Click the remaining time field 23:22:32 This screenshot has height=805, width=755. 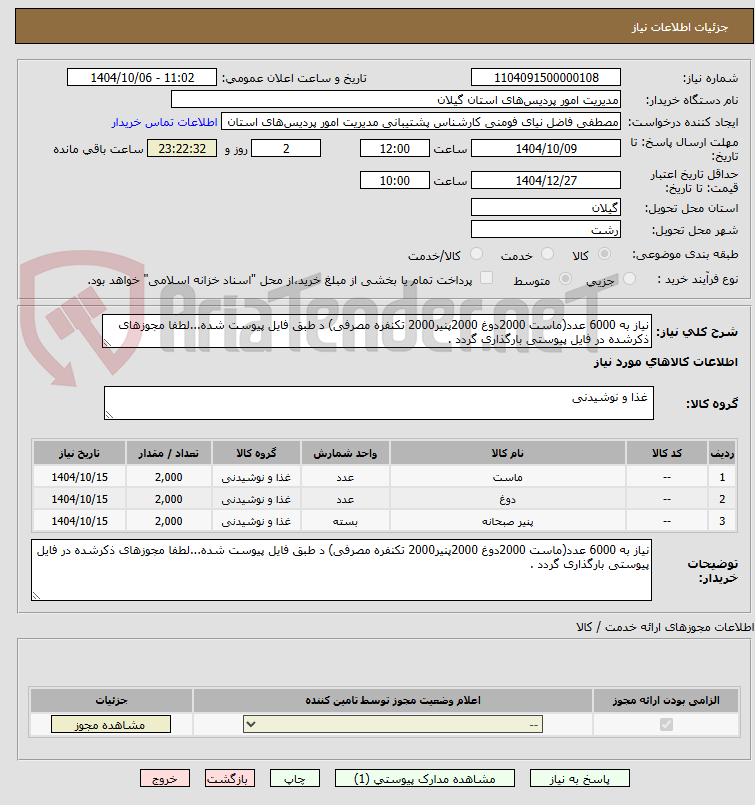pos(182,149)
